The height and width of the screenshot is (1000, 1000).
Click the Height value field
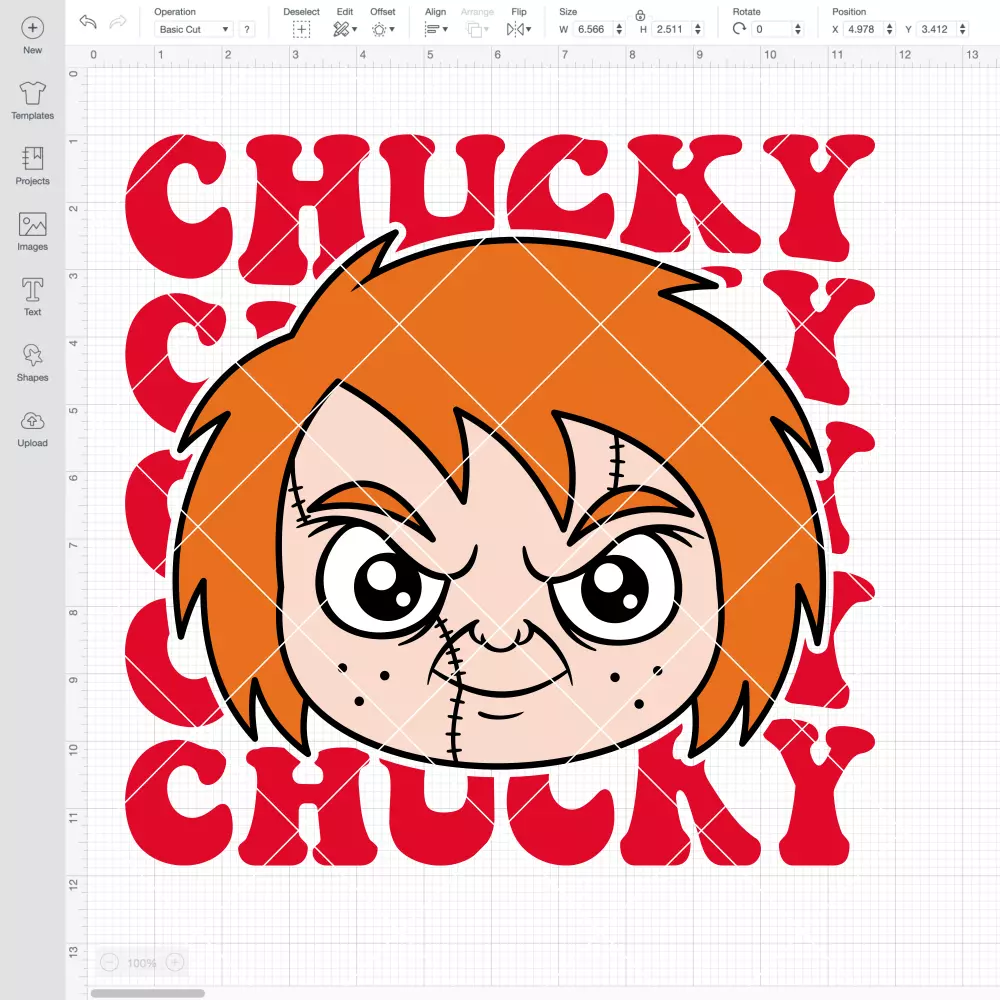pyautogui.click(x=670, y=29)
